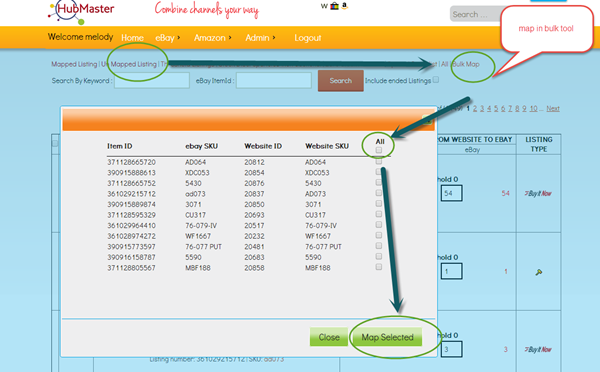Select checkbox for item 390915889874
The image size is (600, 372).
379,204
